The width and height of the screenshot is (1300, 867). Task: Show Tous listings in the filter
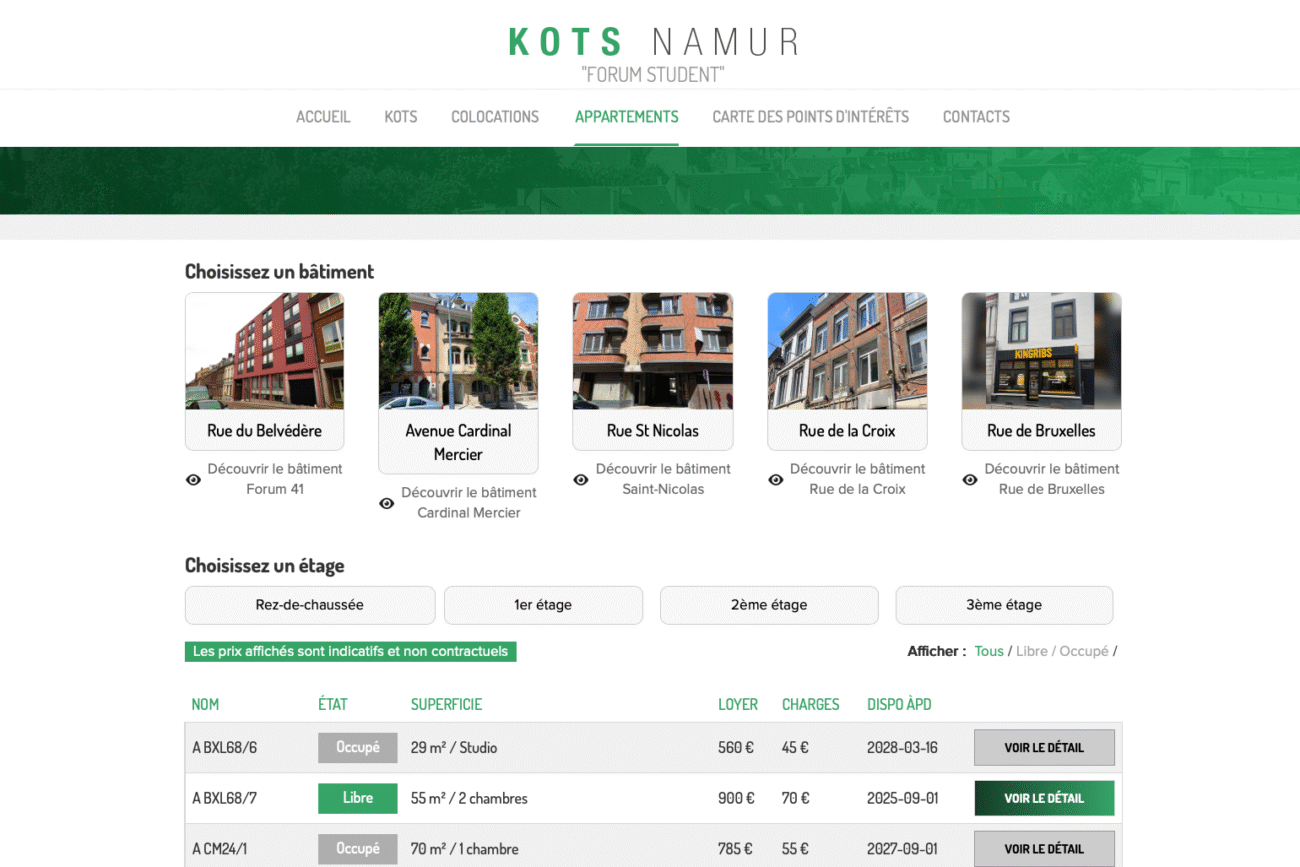coord(988,651)
